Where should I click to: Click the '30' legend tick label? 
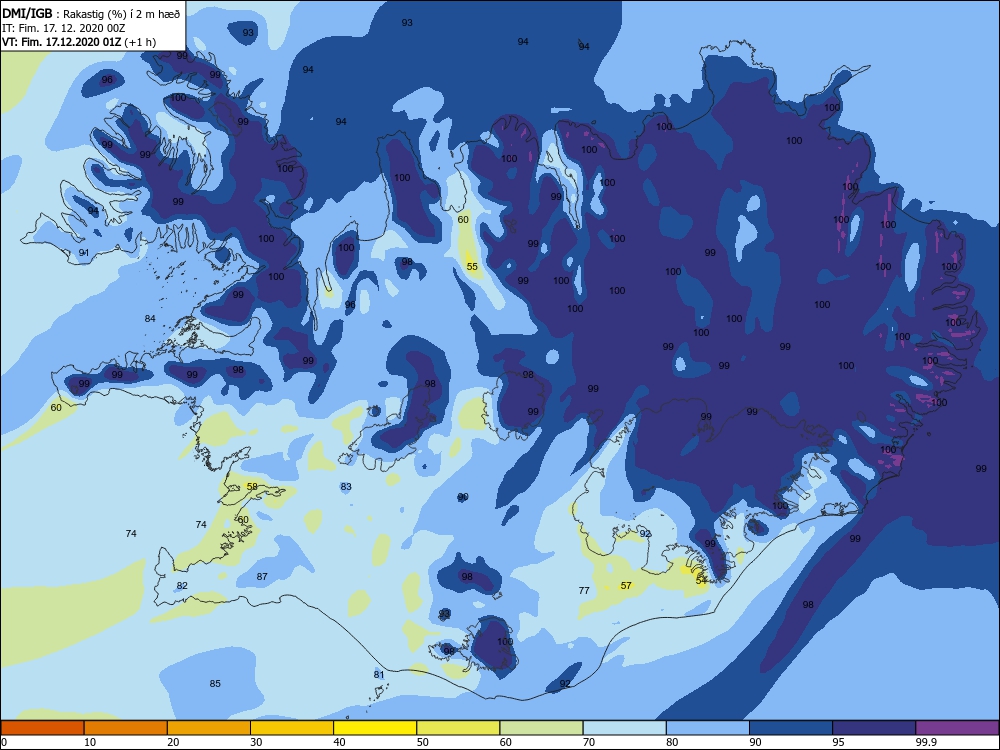click(x=256, y=742)
